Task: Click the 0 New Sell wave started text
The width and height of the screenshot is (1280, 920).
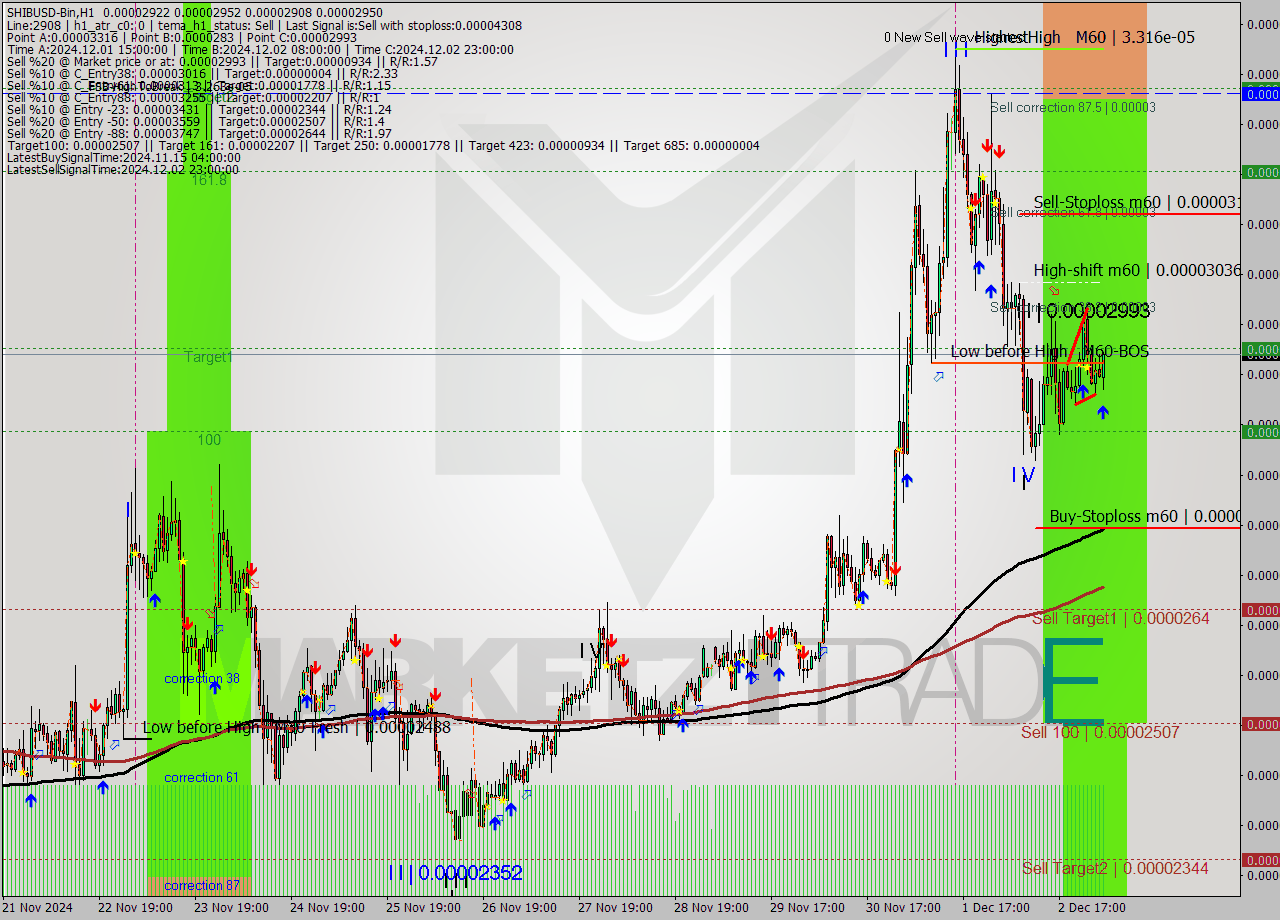Action: tap(954, 37)
